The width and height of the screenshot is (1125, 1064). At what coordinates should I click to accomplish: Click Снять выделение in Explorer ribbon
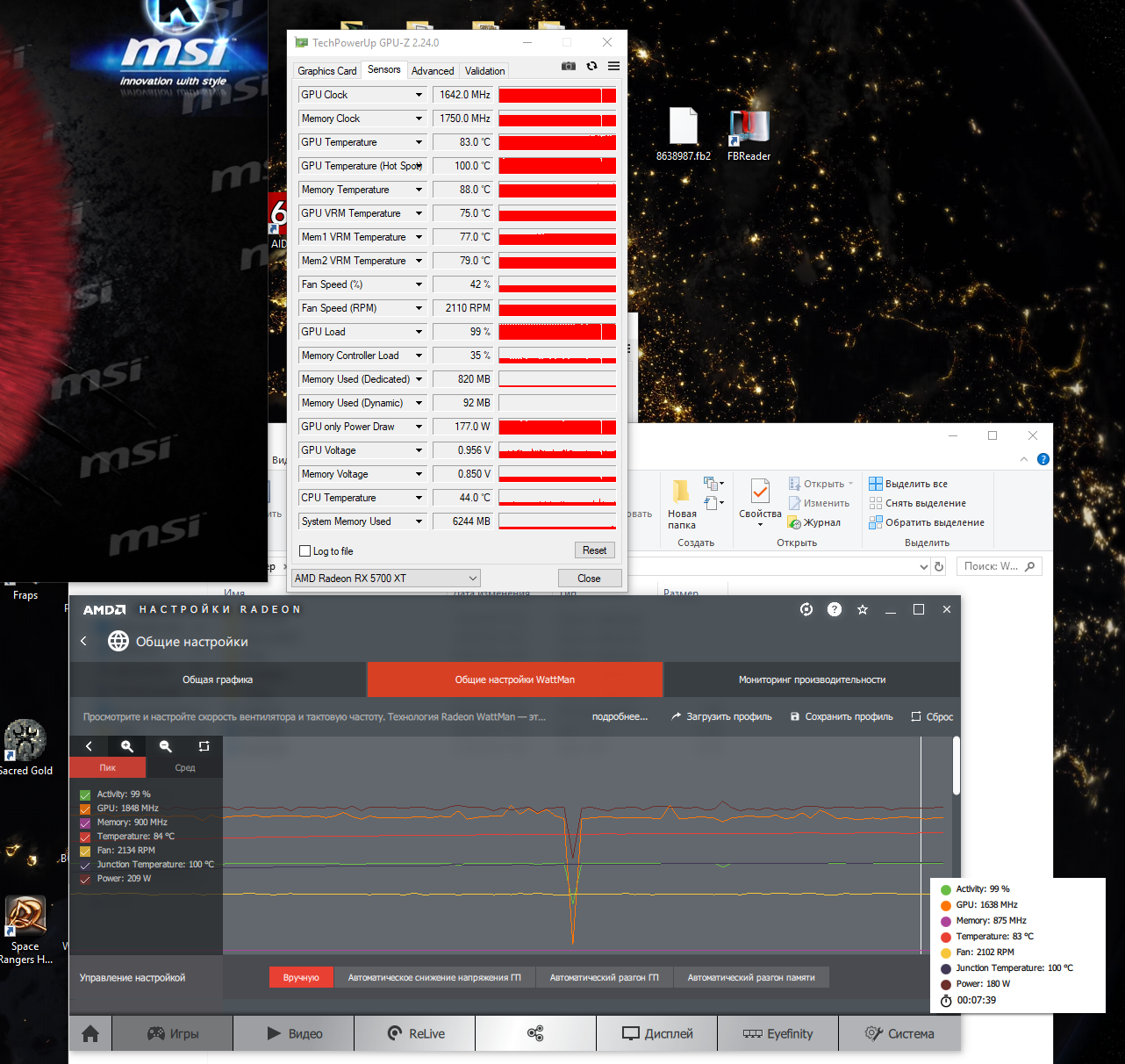917,503
